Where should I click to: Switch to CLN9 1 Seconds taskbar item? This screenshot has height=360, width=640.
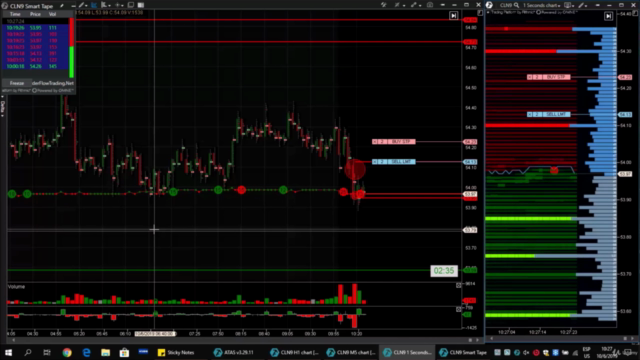[x=407, y=352]
